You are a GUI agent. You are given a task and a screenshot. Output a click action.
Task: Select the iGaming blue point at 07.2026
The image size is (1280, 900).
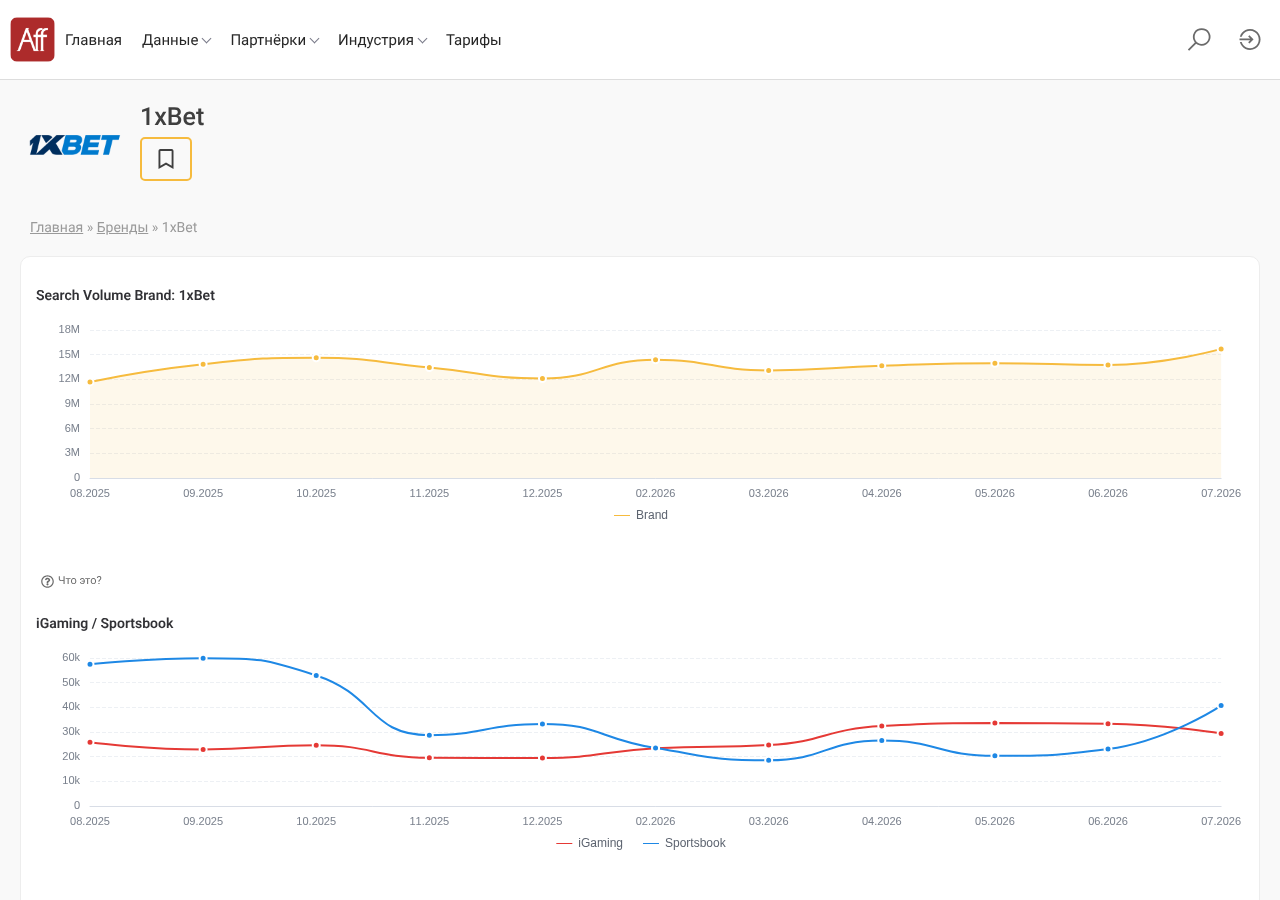(1221, 706)
